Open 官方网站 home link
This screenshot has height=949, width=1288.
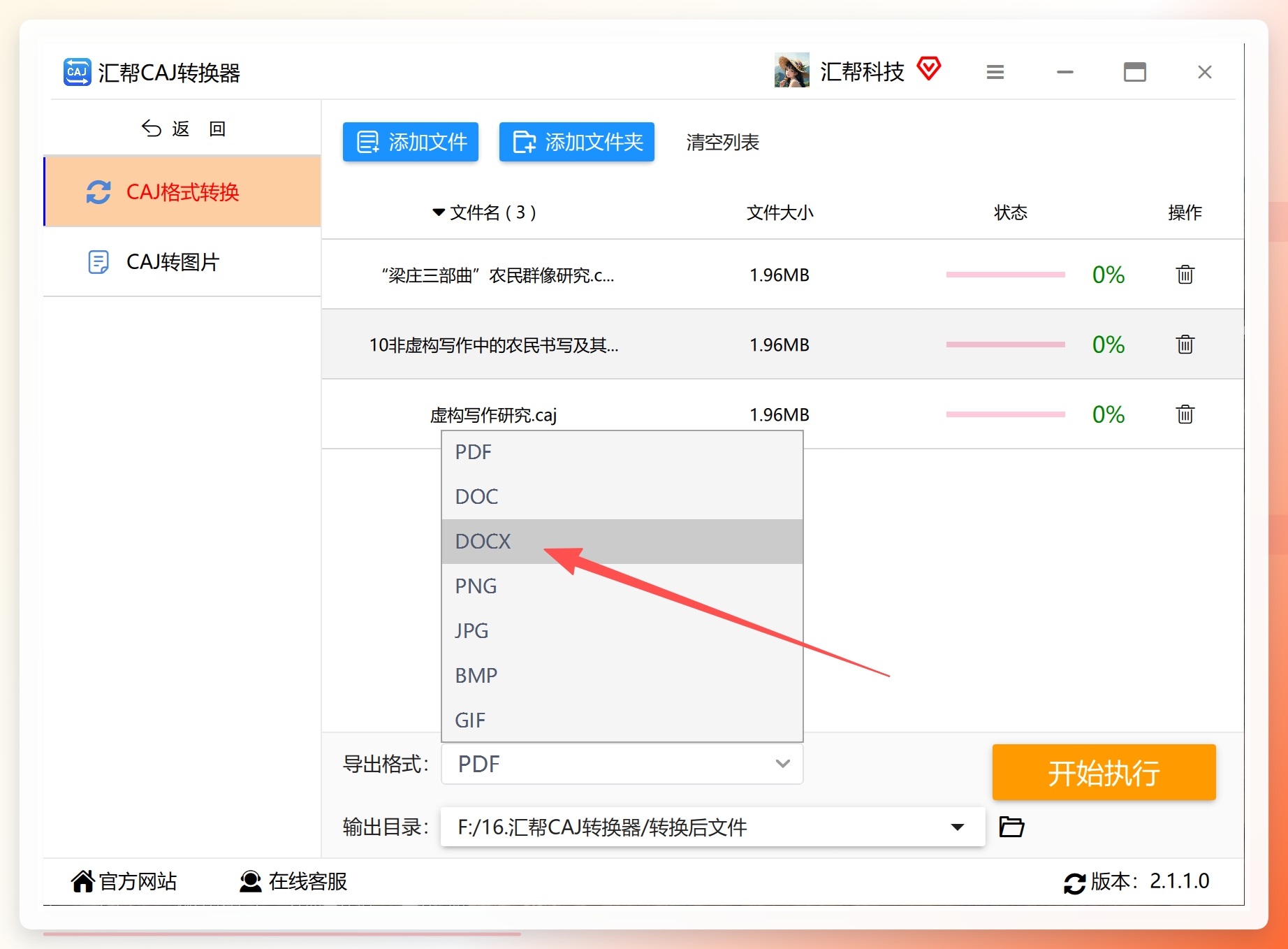click(124, 881)
